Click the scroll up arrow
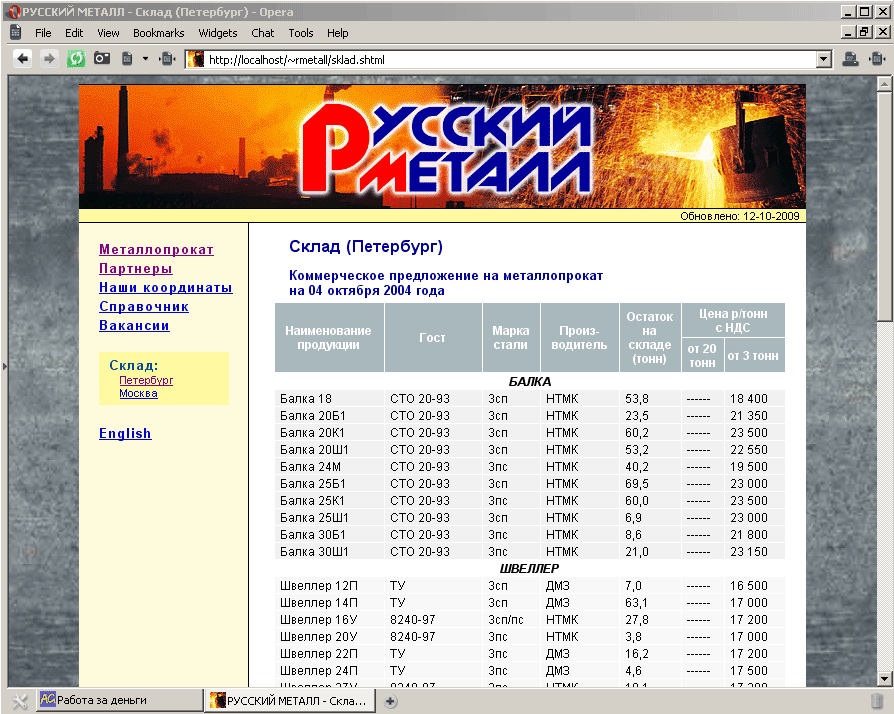 (x=884, y=84)
